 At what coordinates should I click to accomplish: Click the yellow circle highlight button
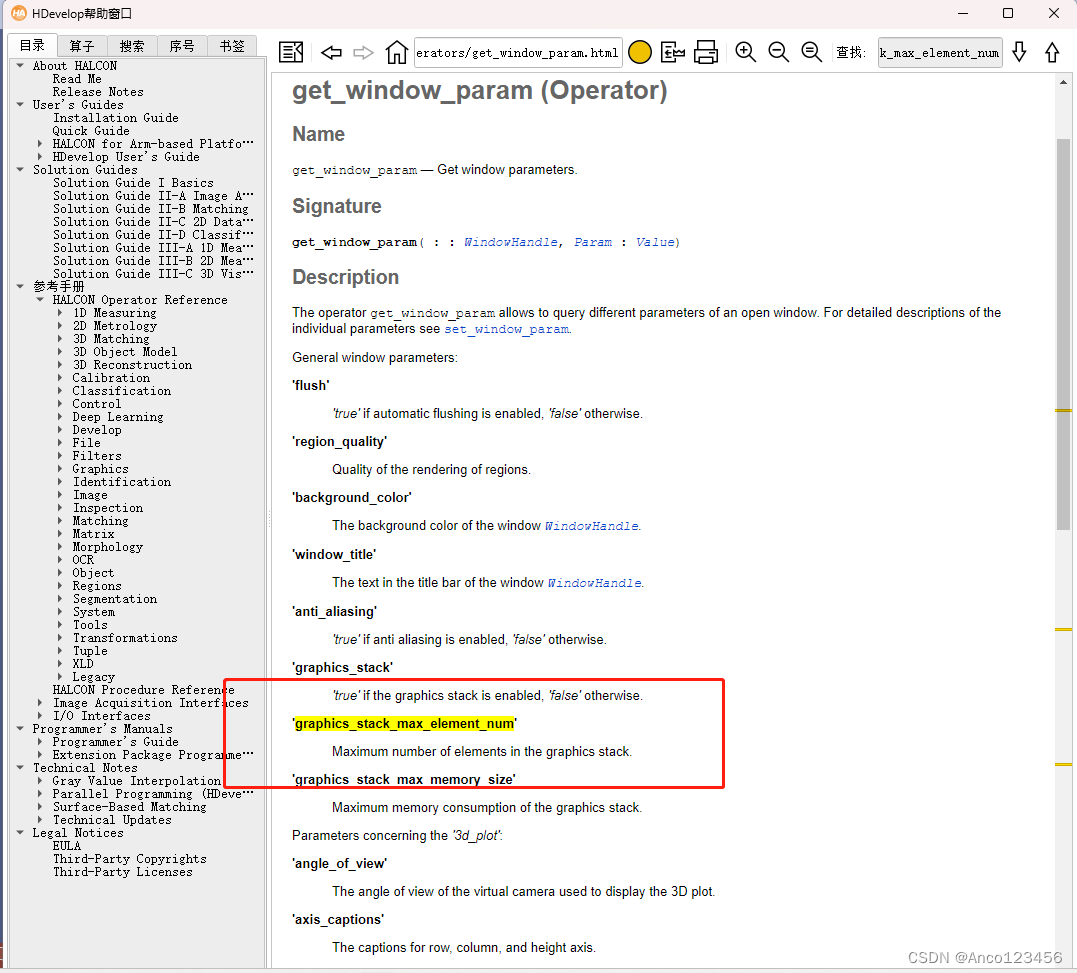click(x=639, y=52)
